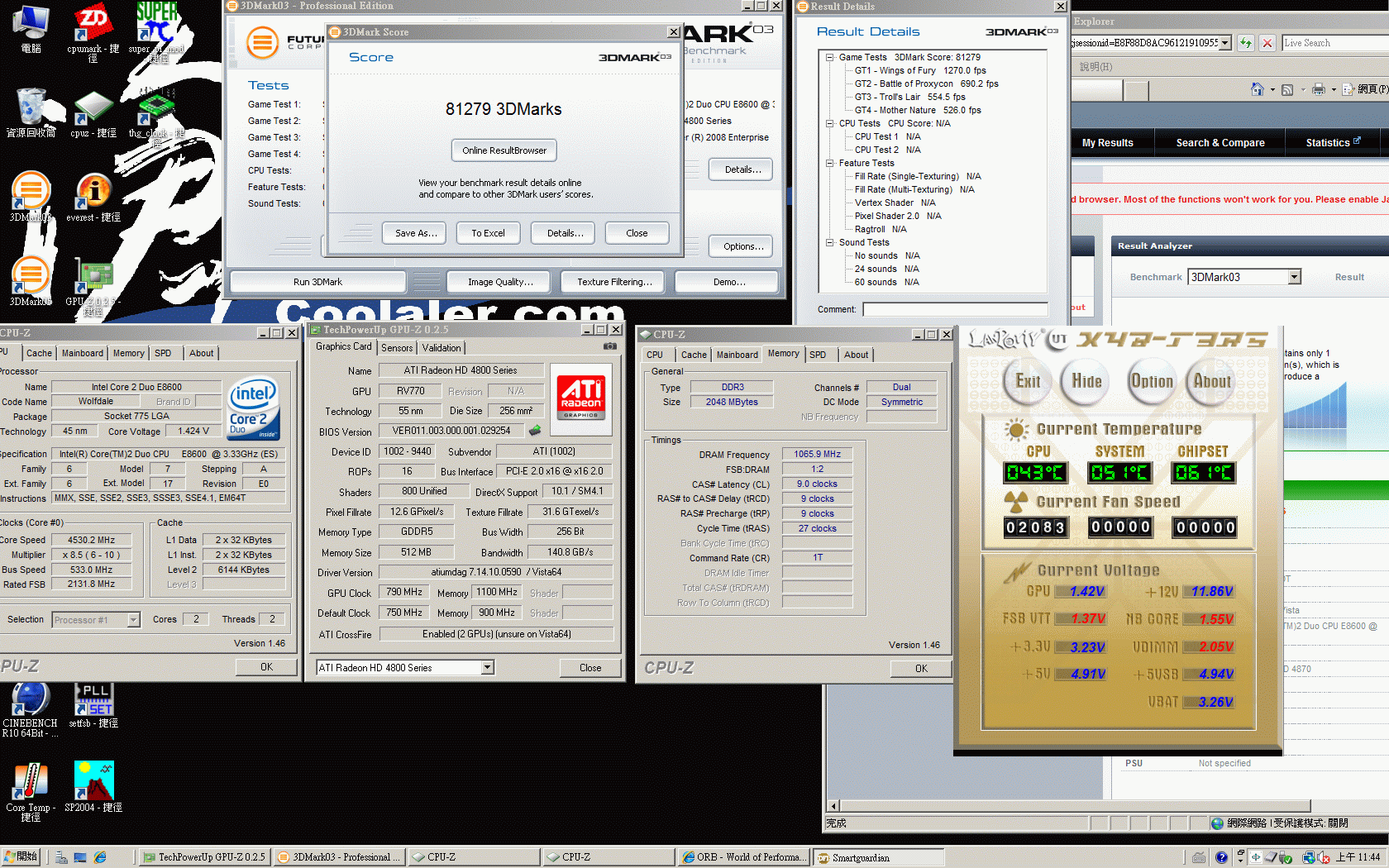
Task: Click the Feeds icon in Explorer toolbar
Action: [x=1287, y=89]
